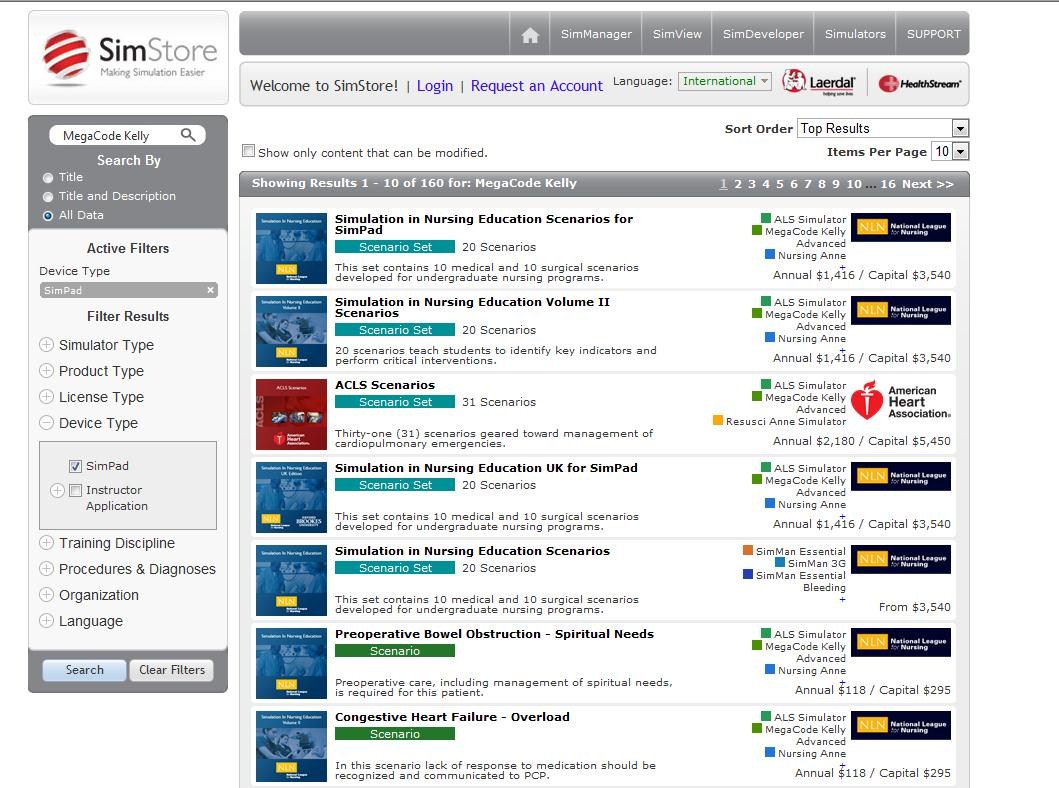The width and height of the screenshot is (1059, 788).
Task: Click SimMan 3G blue swatch
Action: pyautogui.click(x=780, y=562)
